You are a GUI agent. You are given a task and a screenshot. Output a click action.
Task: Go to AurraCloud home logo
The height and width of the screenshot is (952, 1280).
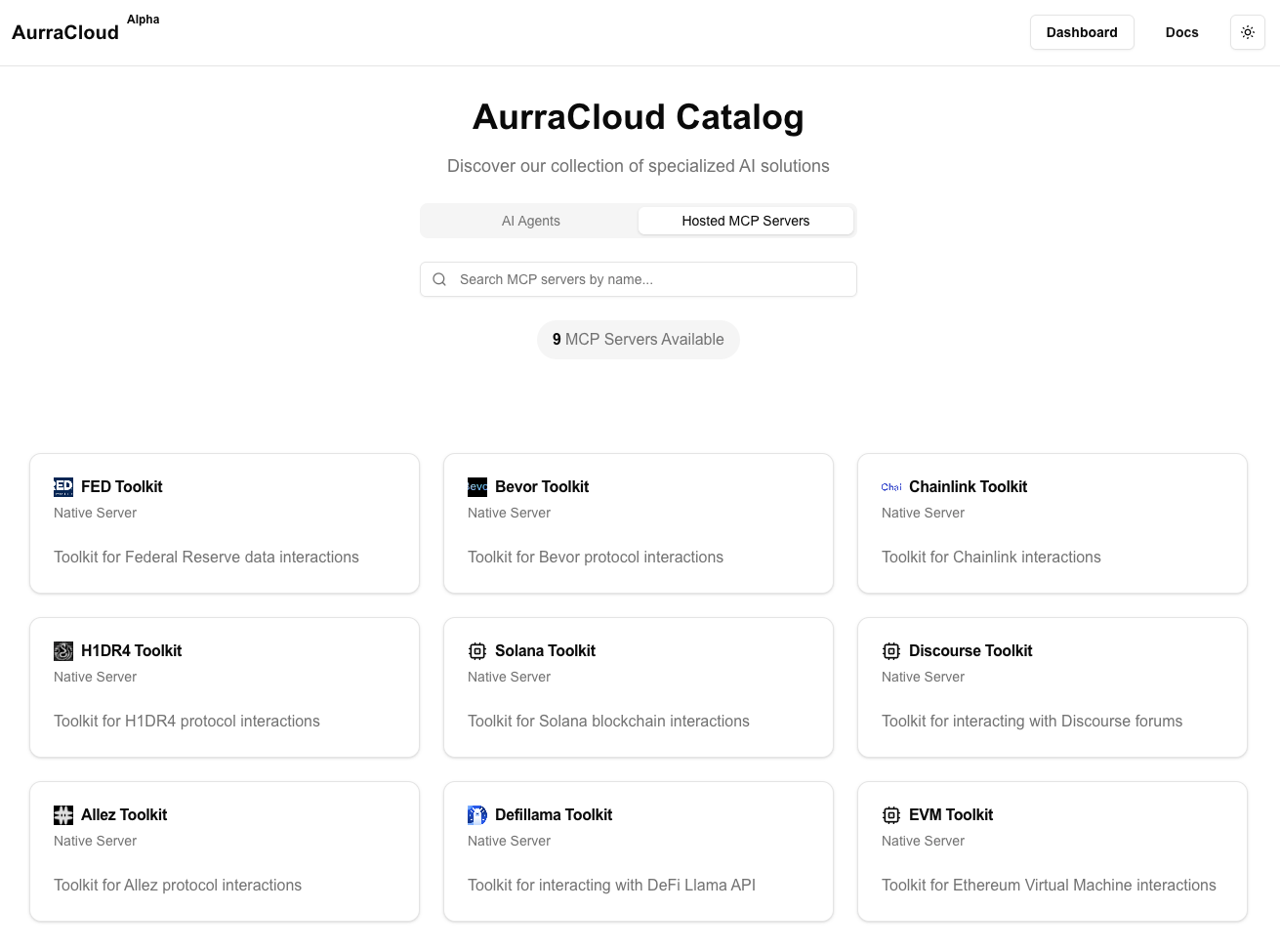tap(65, 32)
